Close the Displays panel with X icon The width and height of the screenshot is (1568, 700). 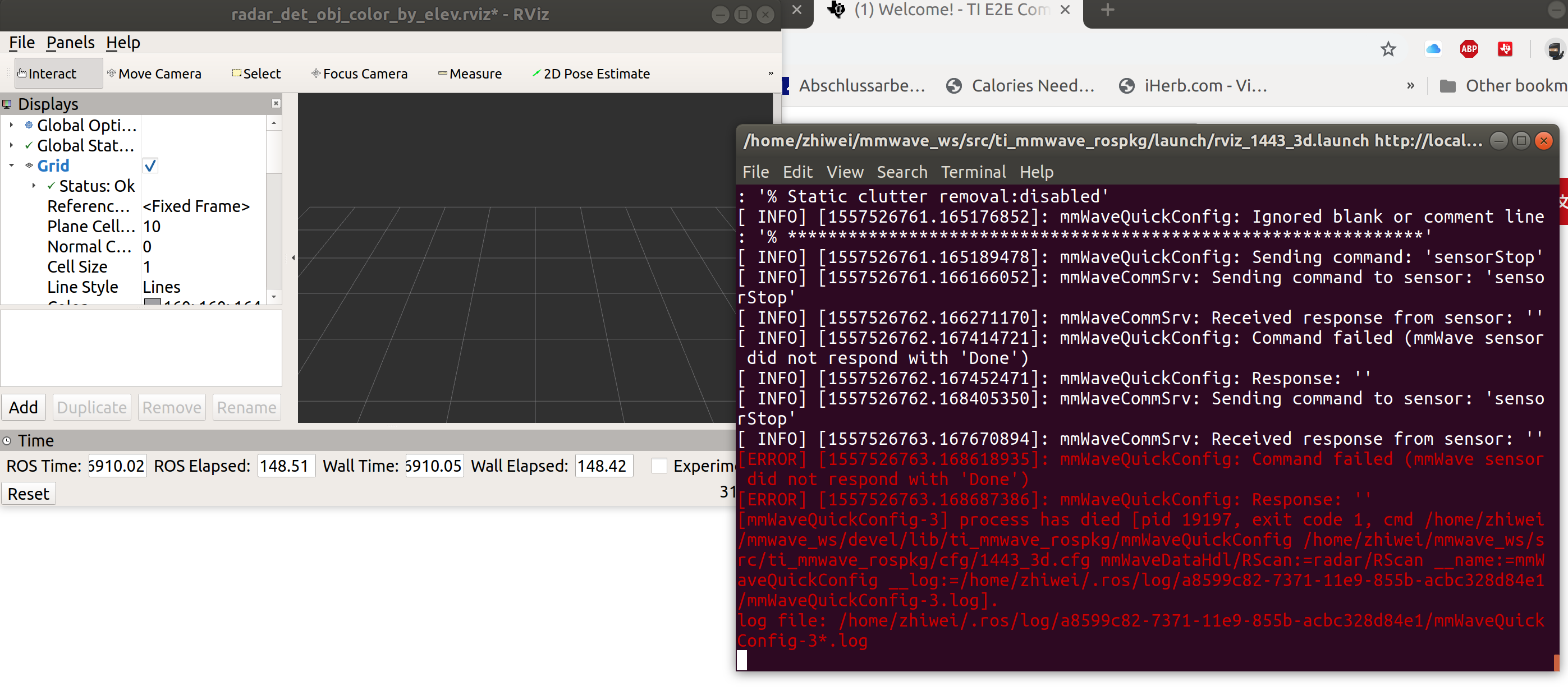[x=276, y=103]
